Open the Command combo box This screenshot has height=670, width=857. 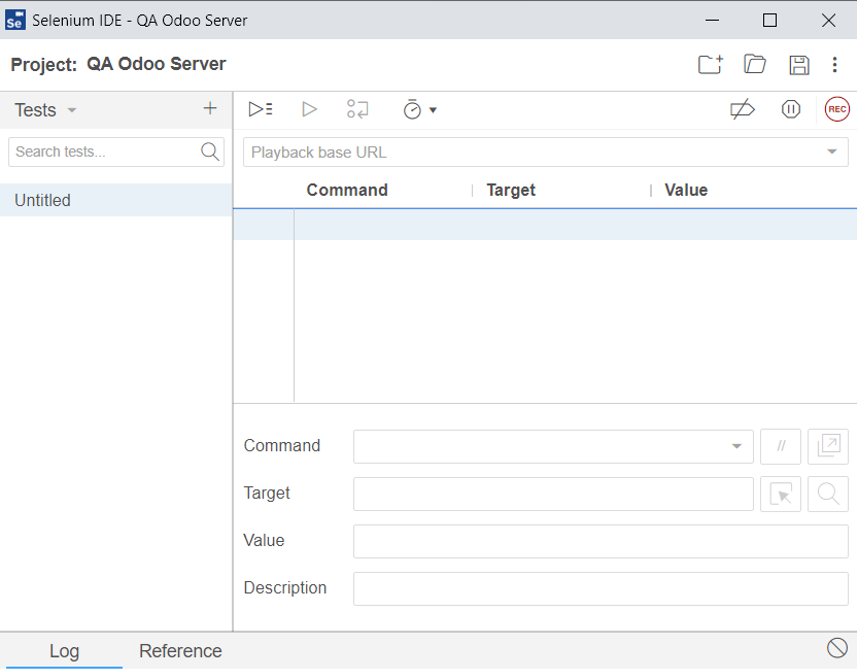pyautogui.click(x=553, y=446)
